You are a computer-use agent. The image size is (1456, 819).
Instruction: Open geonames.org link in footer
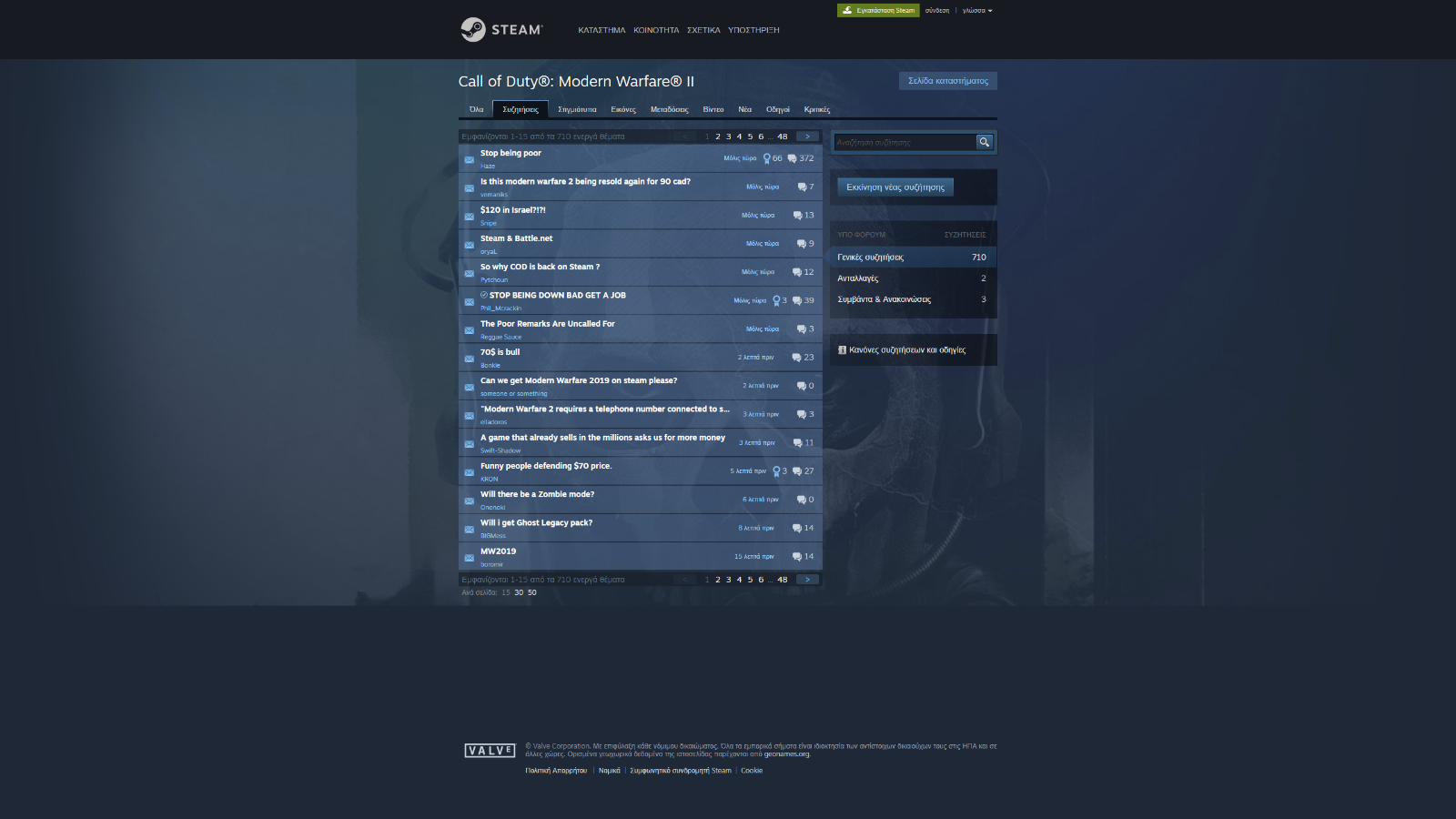786,754
